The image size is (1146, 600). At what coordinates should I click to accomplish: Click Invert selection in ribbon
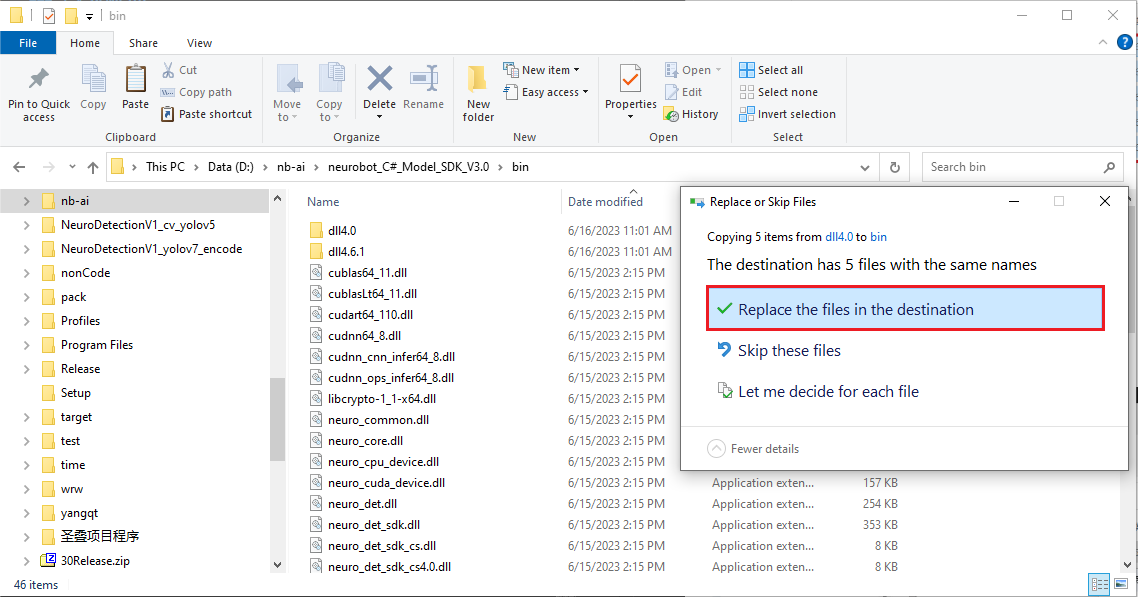[x=787, y=114]
